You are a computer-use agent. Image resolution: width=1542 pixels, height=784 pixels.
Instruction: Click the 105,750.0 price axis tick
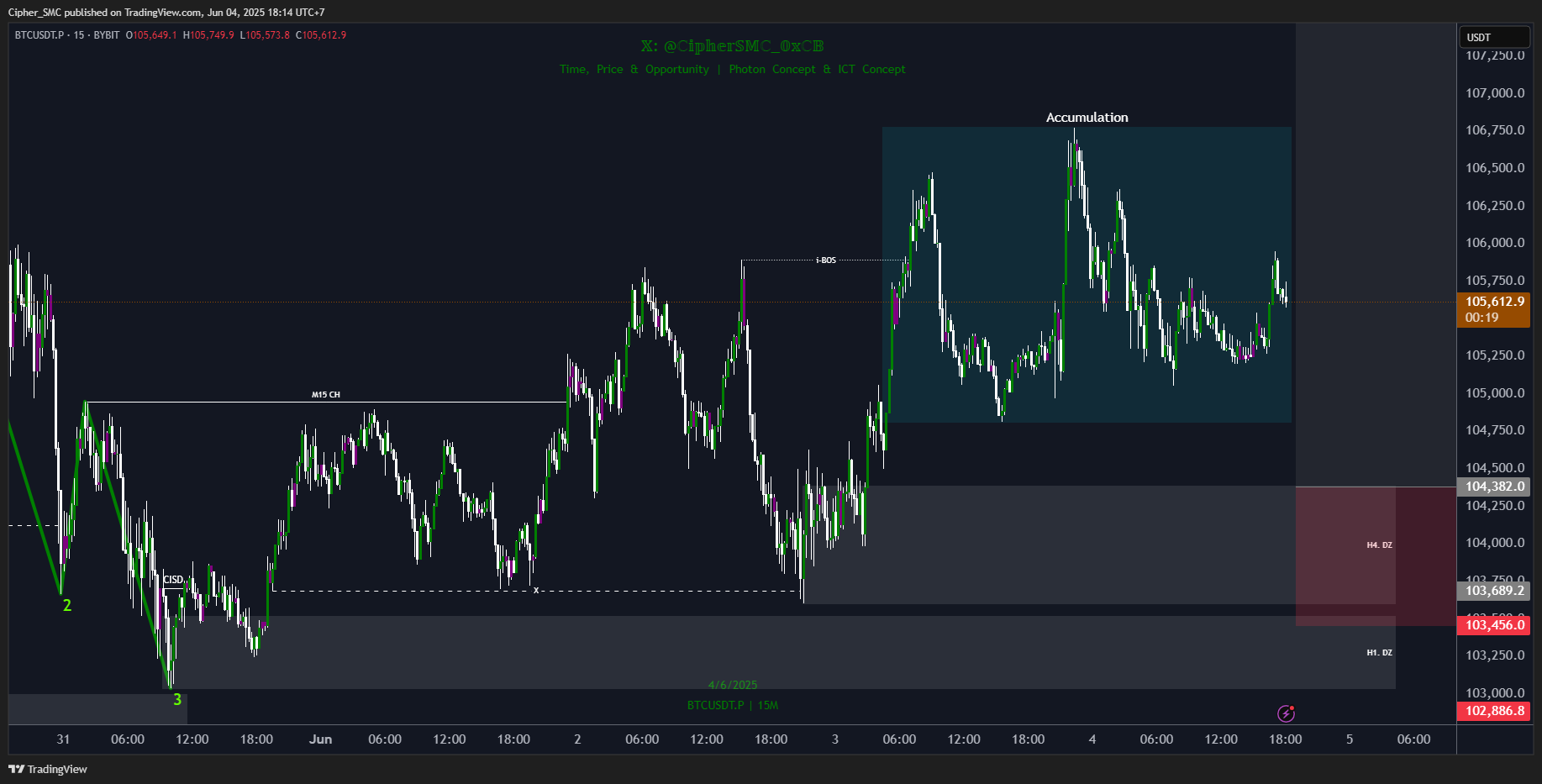click(1495, 281)
